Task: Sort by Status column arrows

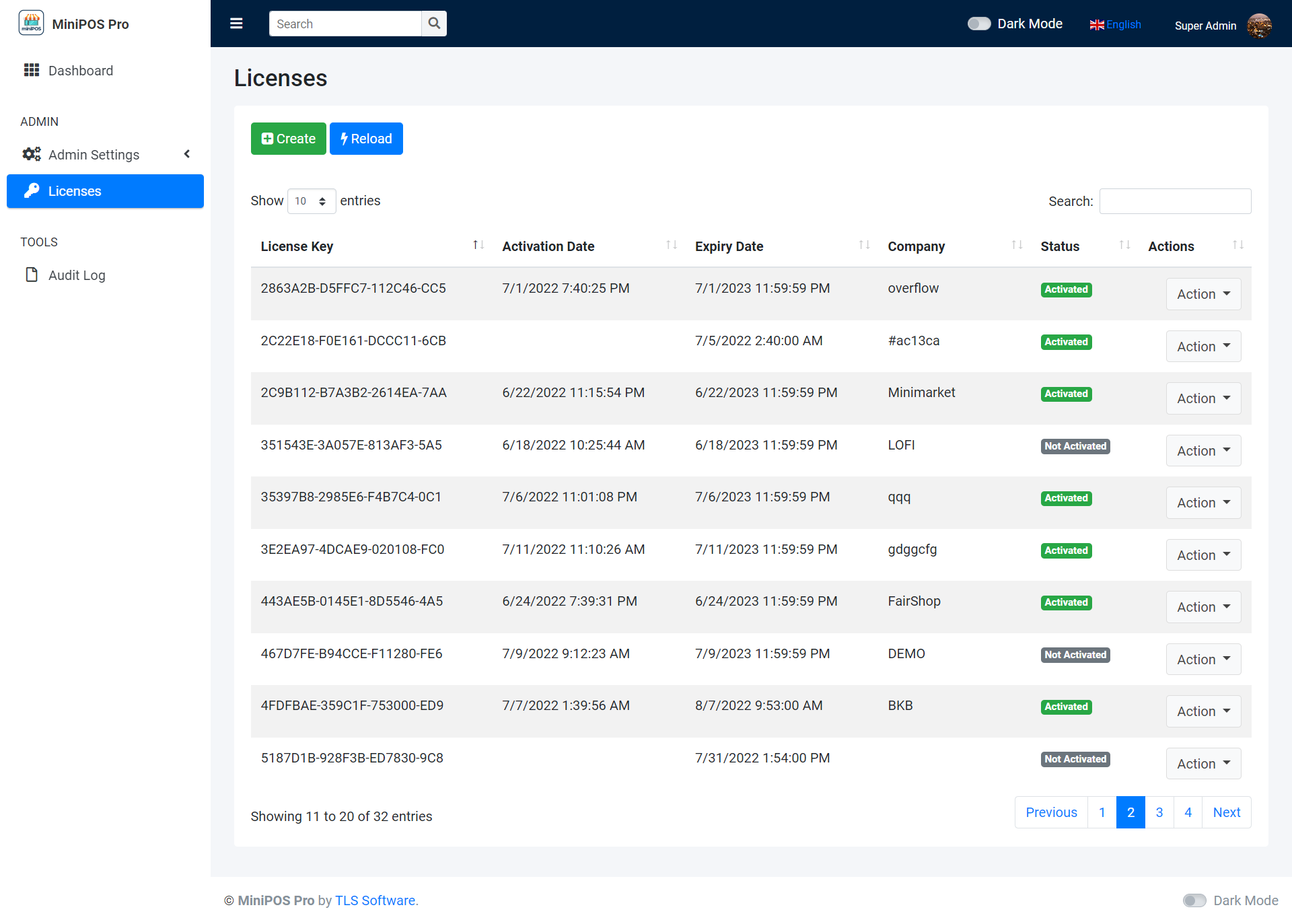Action: click(x=1124, y=246)
